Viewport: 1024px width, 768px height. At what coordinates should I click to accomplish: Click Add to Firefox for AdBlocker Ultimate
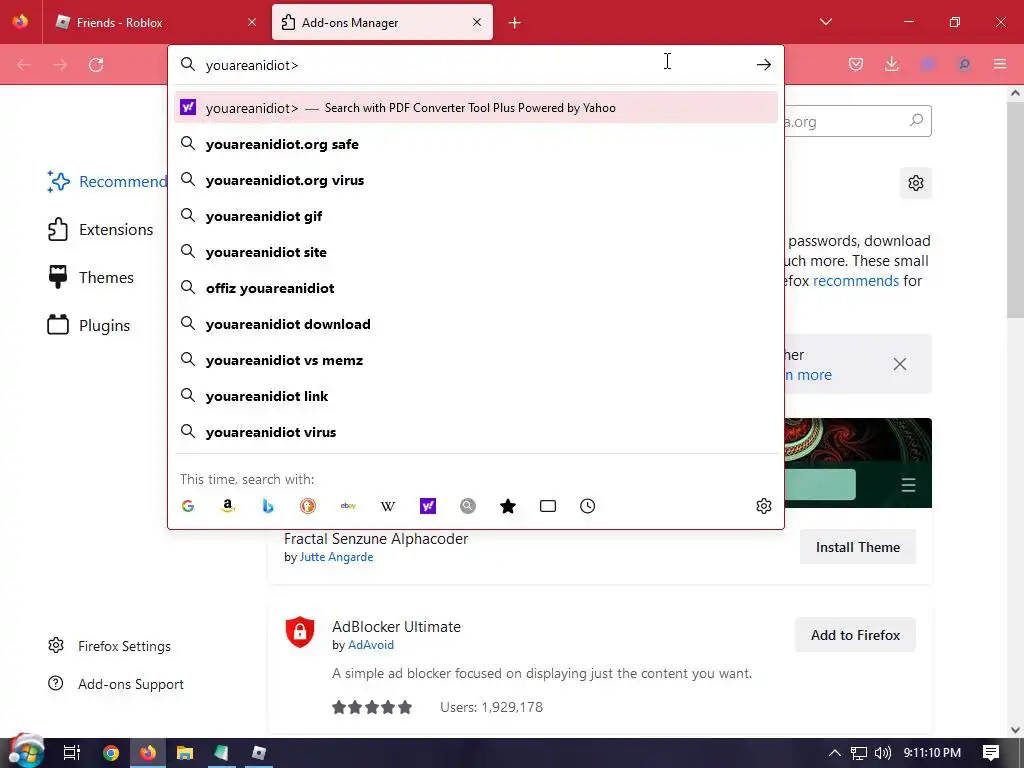coord(855,635)
